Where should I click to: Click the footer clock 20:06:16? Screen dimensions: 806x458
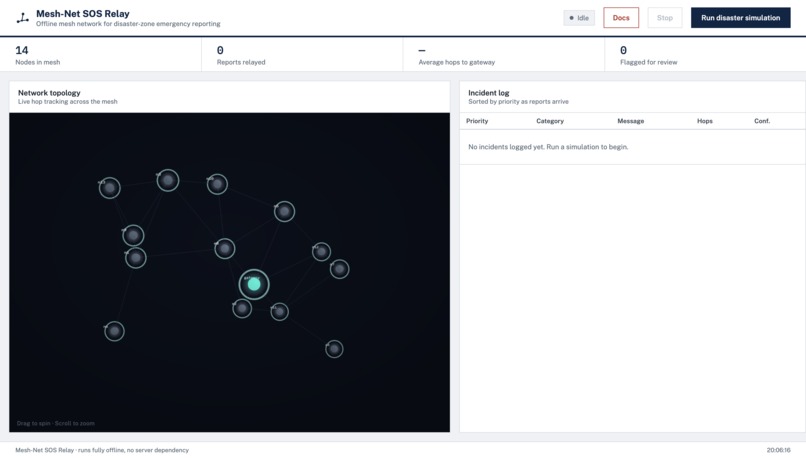tap(779, 450)
